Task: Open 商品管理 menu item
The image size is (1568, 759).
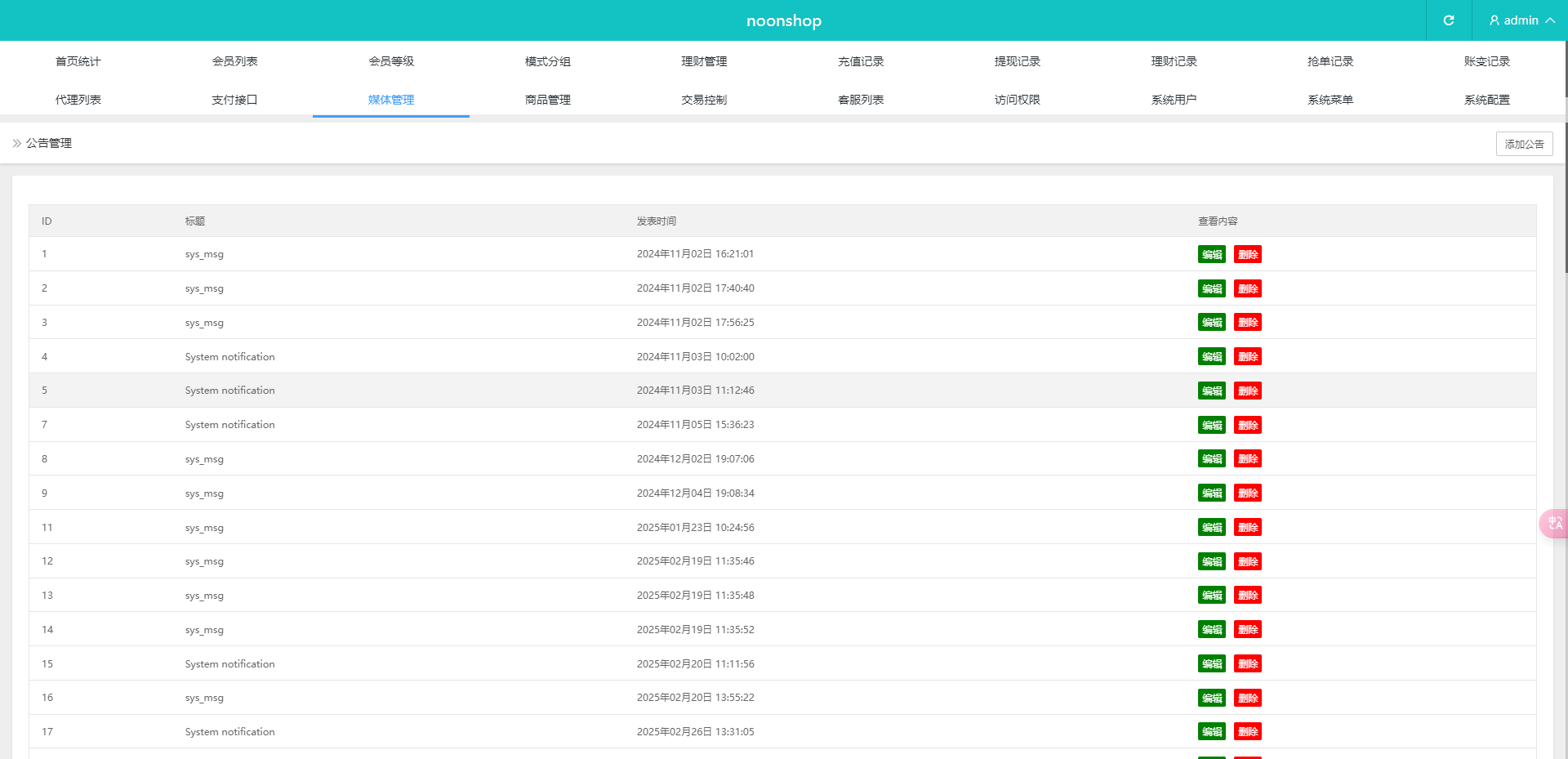Action: coord(548,100)
